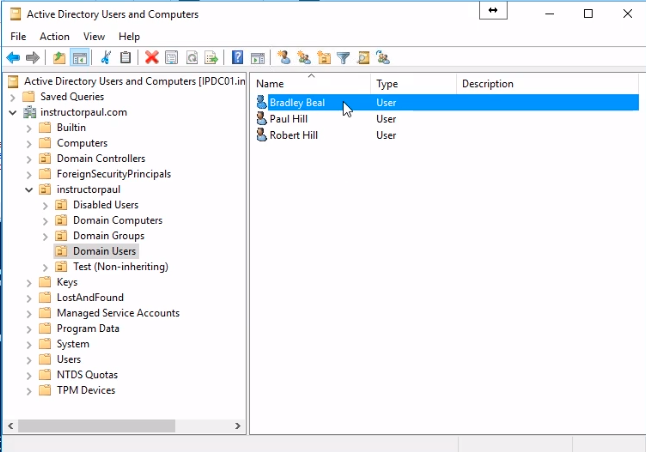Screen dimensions: 646x452
Task: Select the tree root Active Directory Users and Computers
Action: pos(134,81)
